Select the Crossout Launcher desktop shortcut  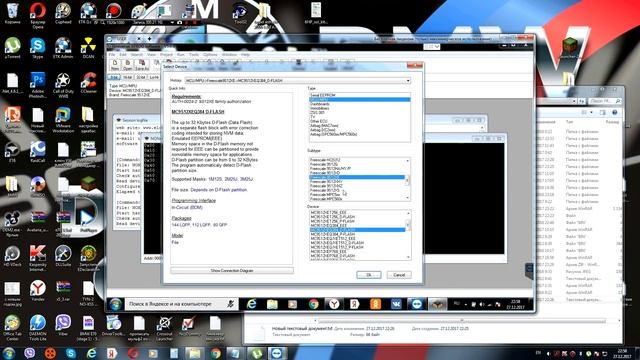click(164, 328)
